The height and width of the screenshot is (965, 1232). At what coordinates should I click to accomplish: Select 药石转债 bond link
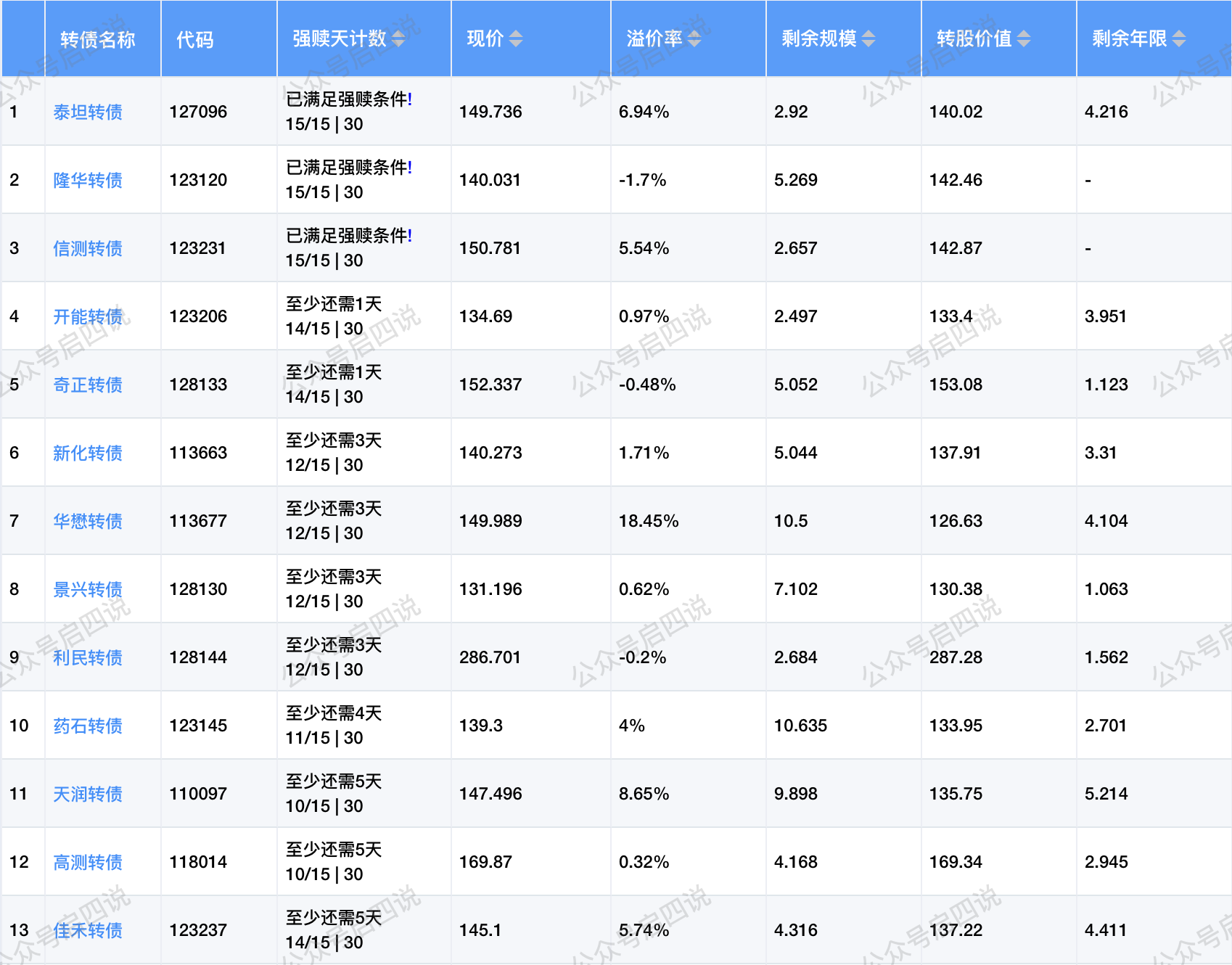coord(88,726)
